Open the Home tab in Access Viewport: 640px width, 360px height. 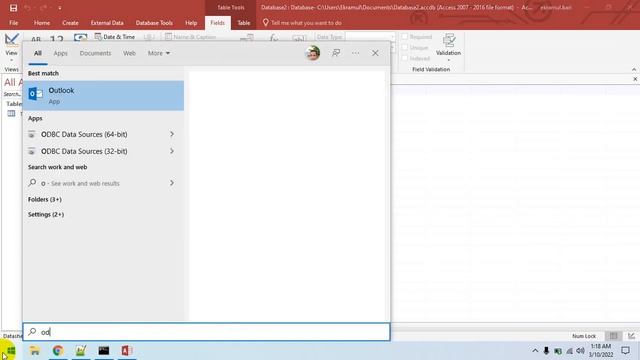pyautogui.click(x=42, y=23)
